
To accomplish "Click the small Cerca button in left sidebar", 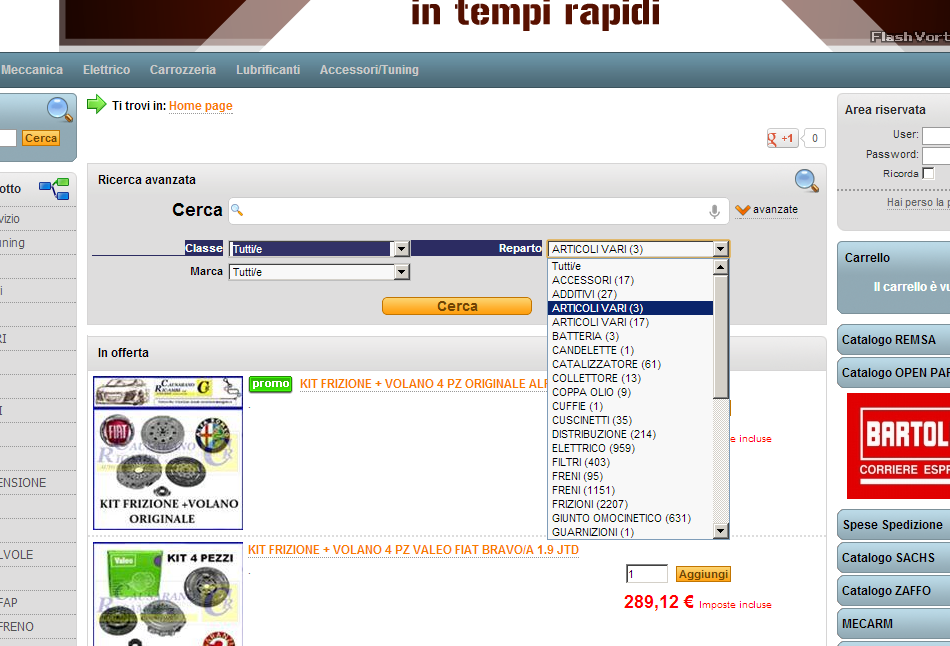I will coord(41,138).
